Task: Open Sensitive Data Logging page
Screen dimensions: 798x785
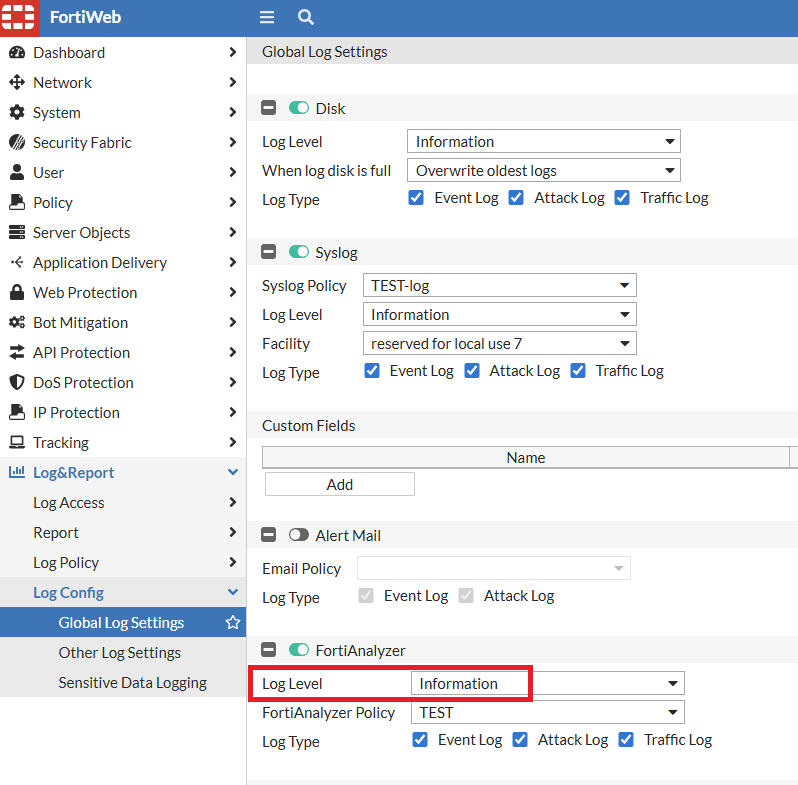Action: [132, 682]
